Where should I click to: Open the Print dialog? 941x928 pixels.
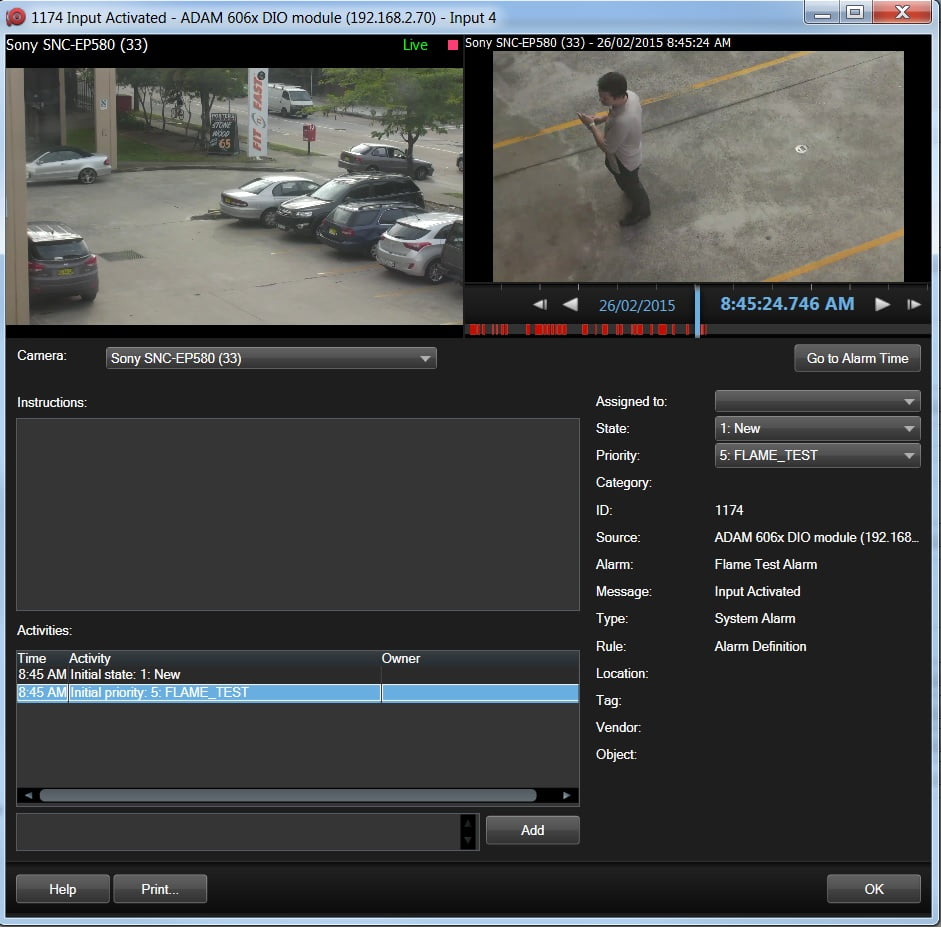point(160,889)
